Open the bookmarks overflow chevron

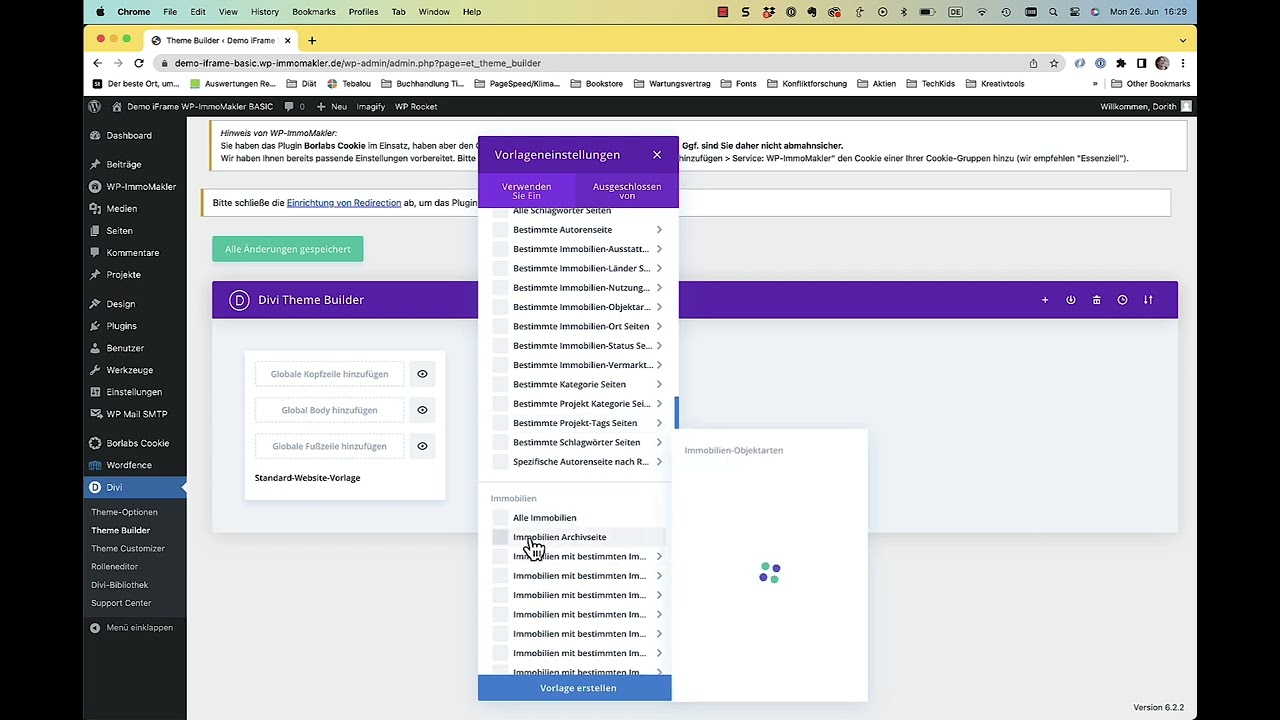coord(1095,84)
